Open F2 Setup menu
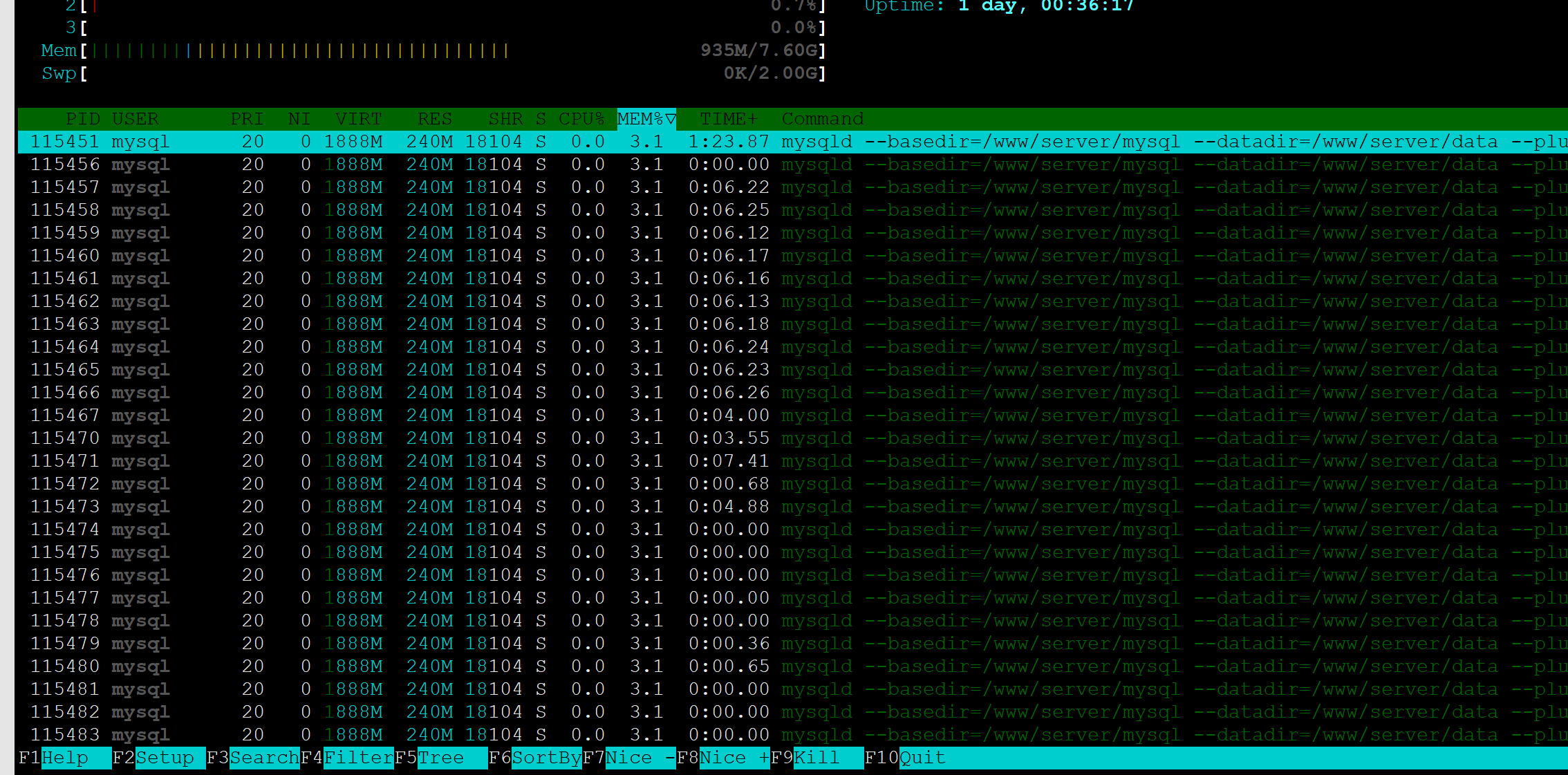Screen dimensions: 1568x775 165,758
